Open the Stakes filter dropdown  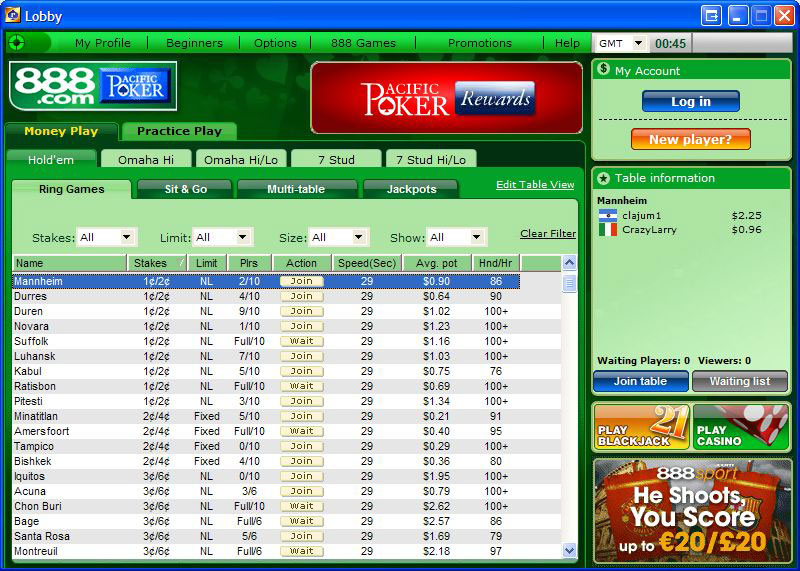click(x=127, y=237)
